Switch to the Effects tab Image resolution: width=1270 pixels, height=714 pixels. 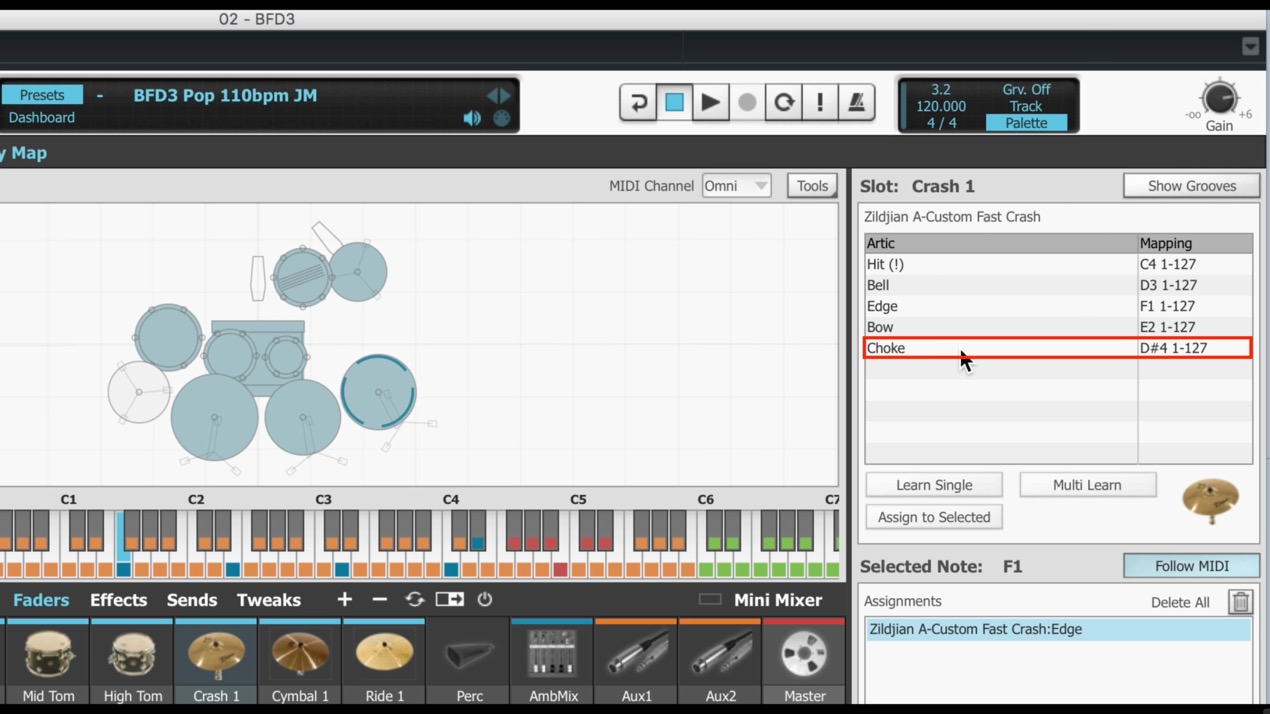pyautogui.click(x=118, y=600)
